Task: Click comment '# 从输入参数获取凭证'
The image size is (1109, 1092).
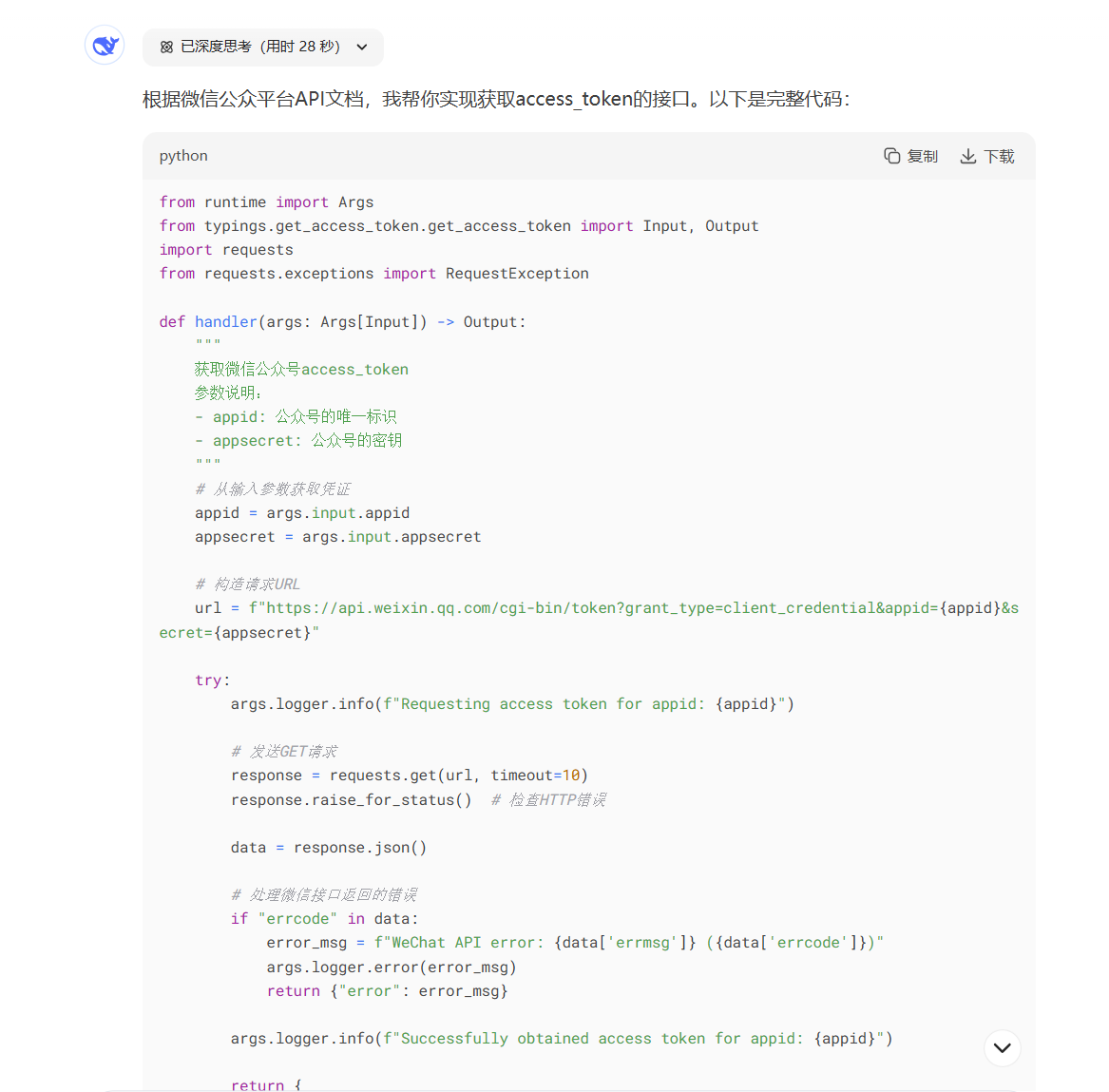Action: pyautogui.click(x=273, y=489)
